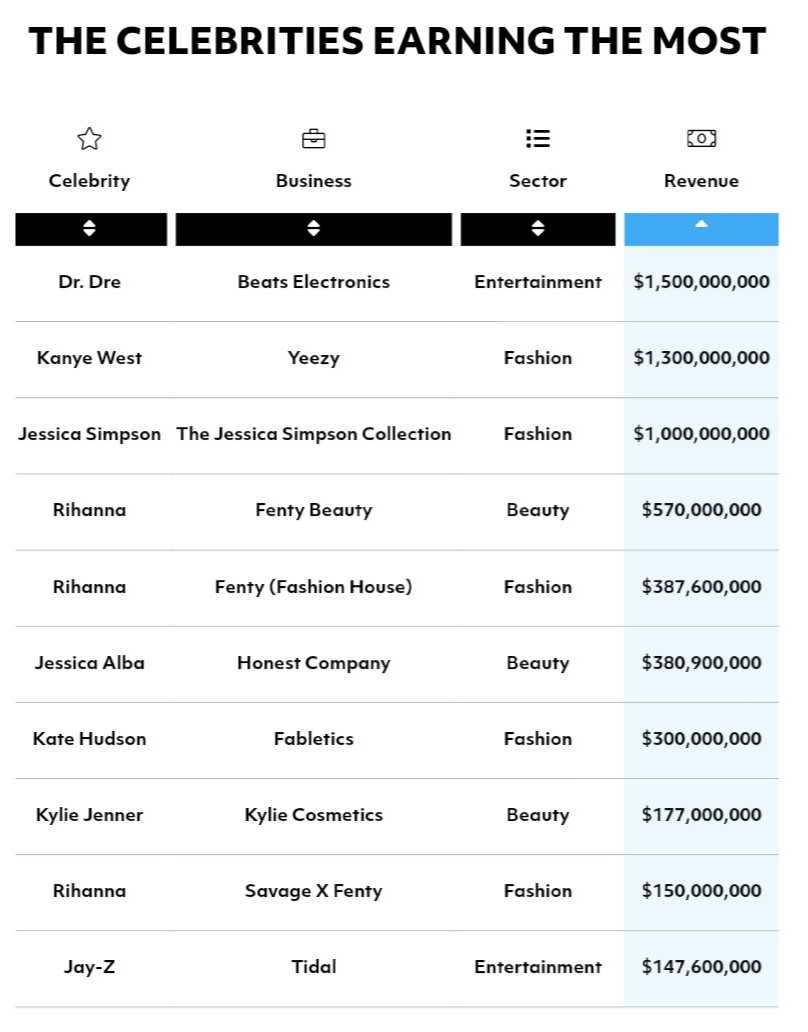This screenshot has height=1032, width=808.
Task: Click Entertainment sector in Jay-Z row
Action: coord(538,967)
